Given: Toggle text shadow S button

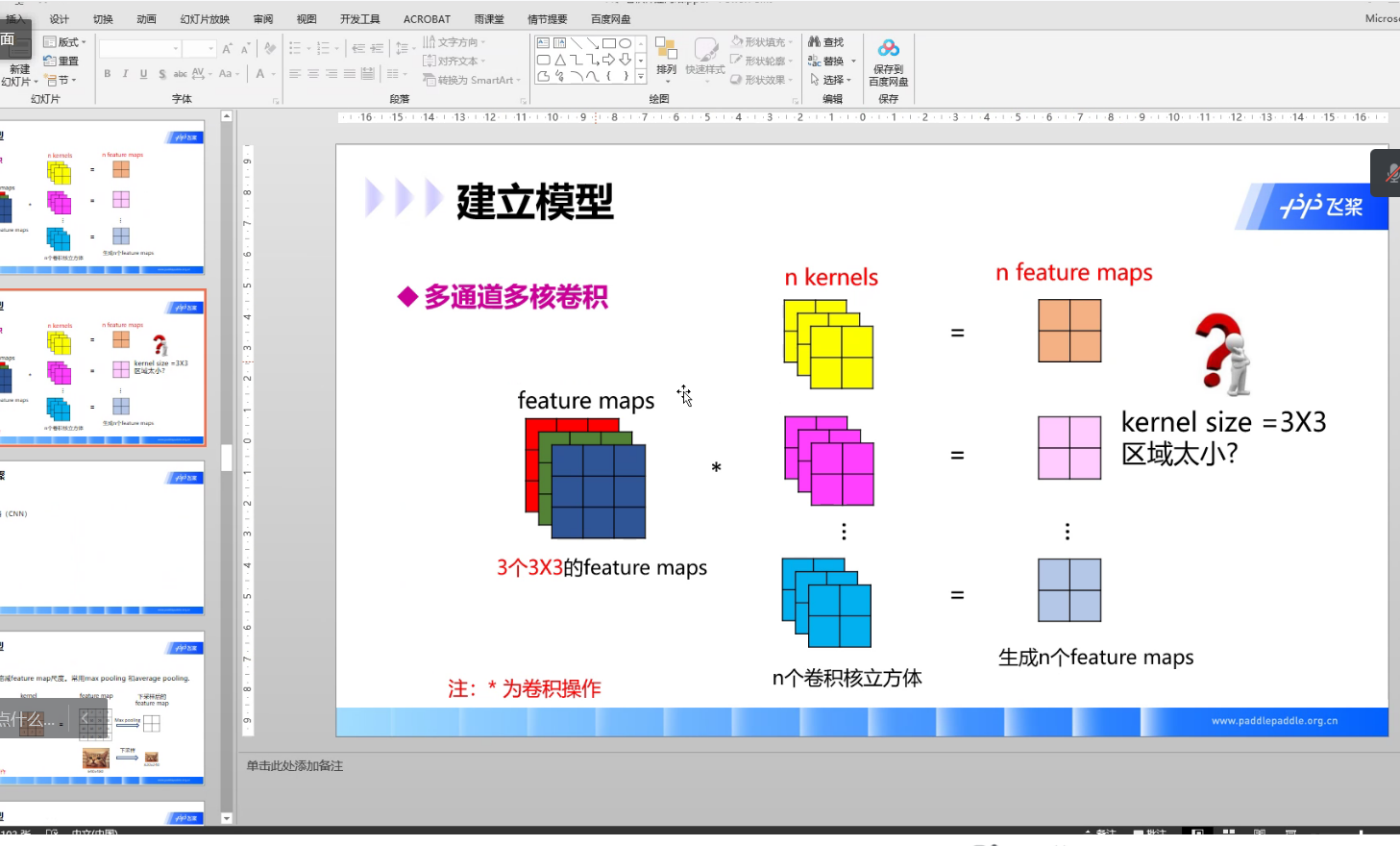Looking at the screenshot, I should 161,74.
